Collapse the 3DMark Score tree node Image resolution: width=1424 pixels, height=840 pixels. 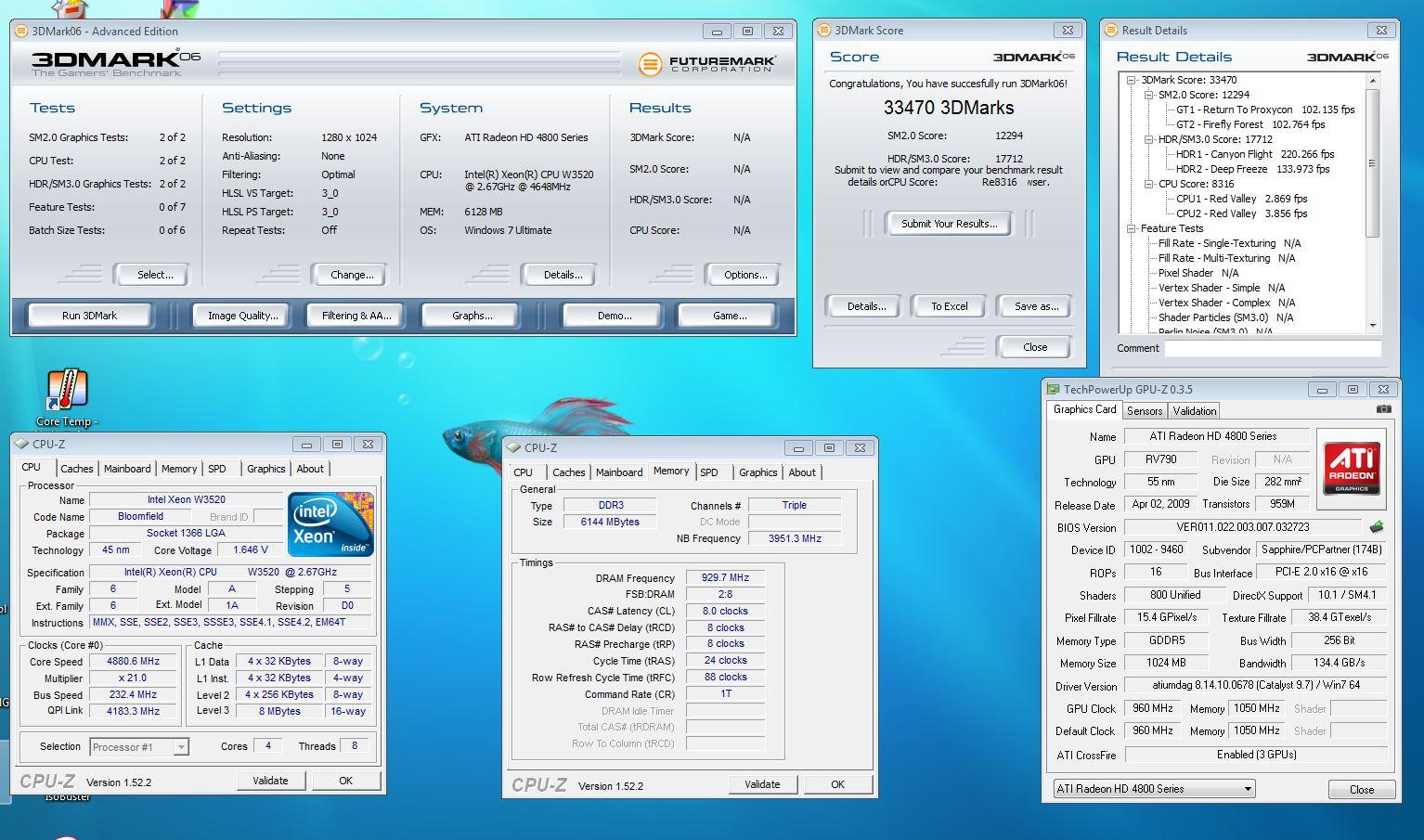coord(1132,80)
